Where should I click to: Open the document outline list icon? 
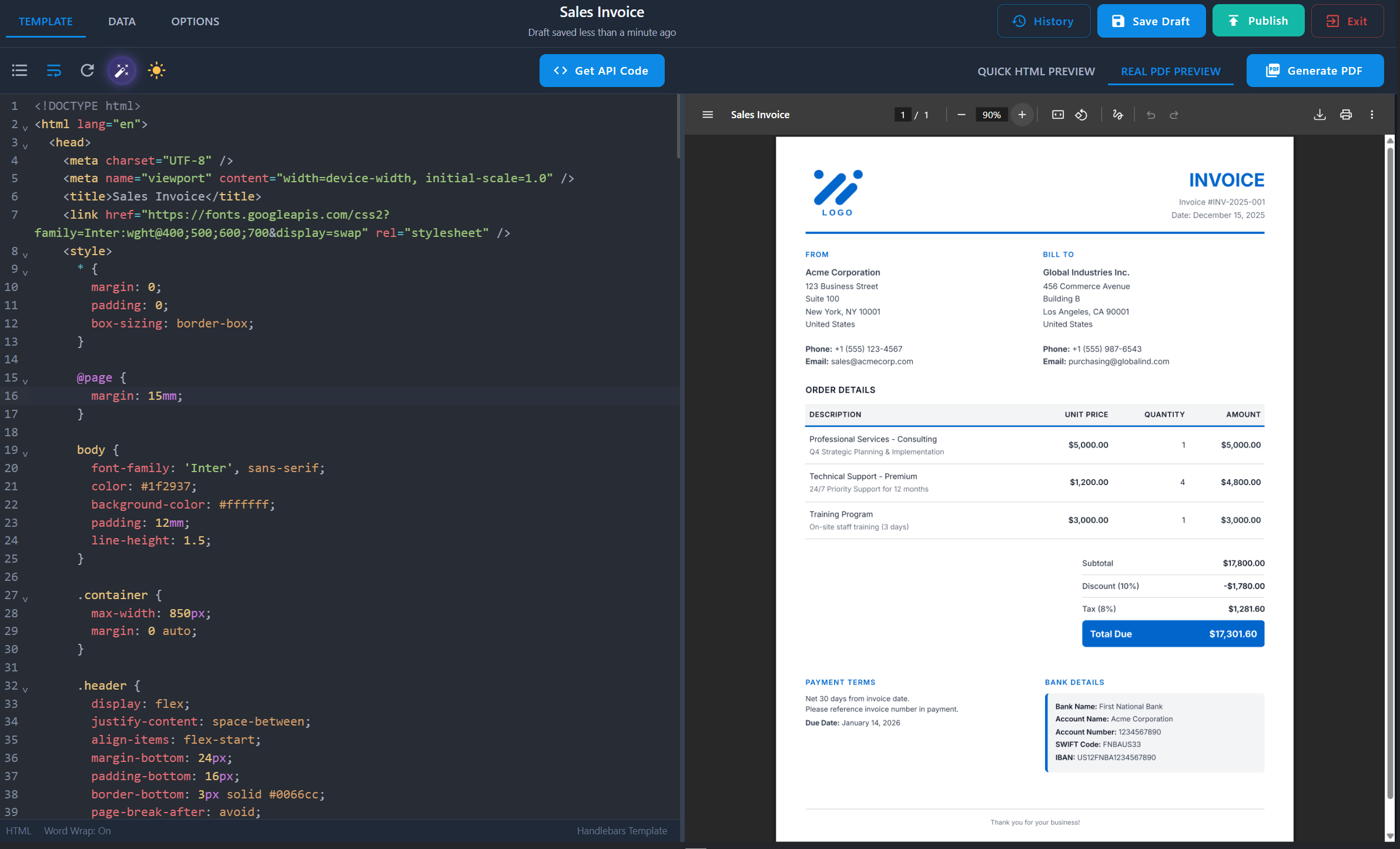click(19, 70)
